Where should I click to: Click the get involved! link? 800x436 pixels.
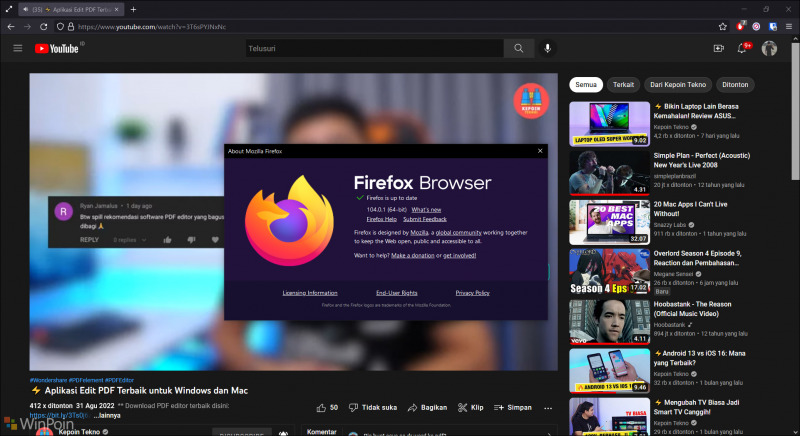pyautogui.click(x=459, y=255)
